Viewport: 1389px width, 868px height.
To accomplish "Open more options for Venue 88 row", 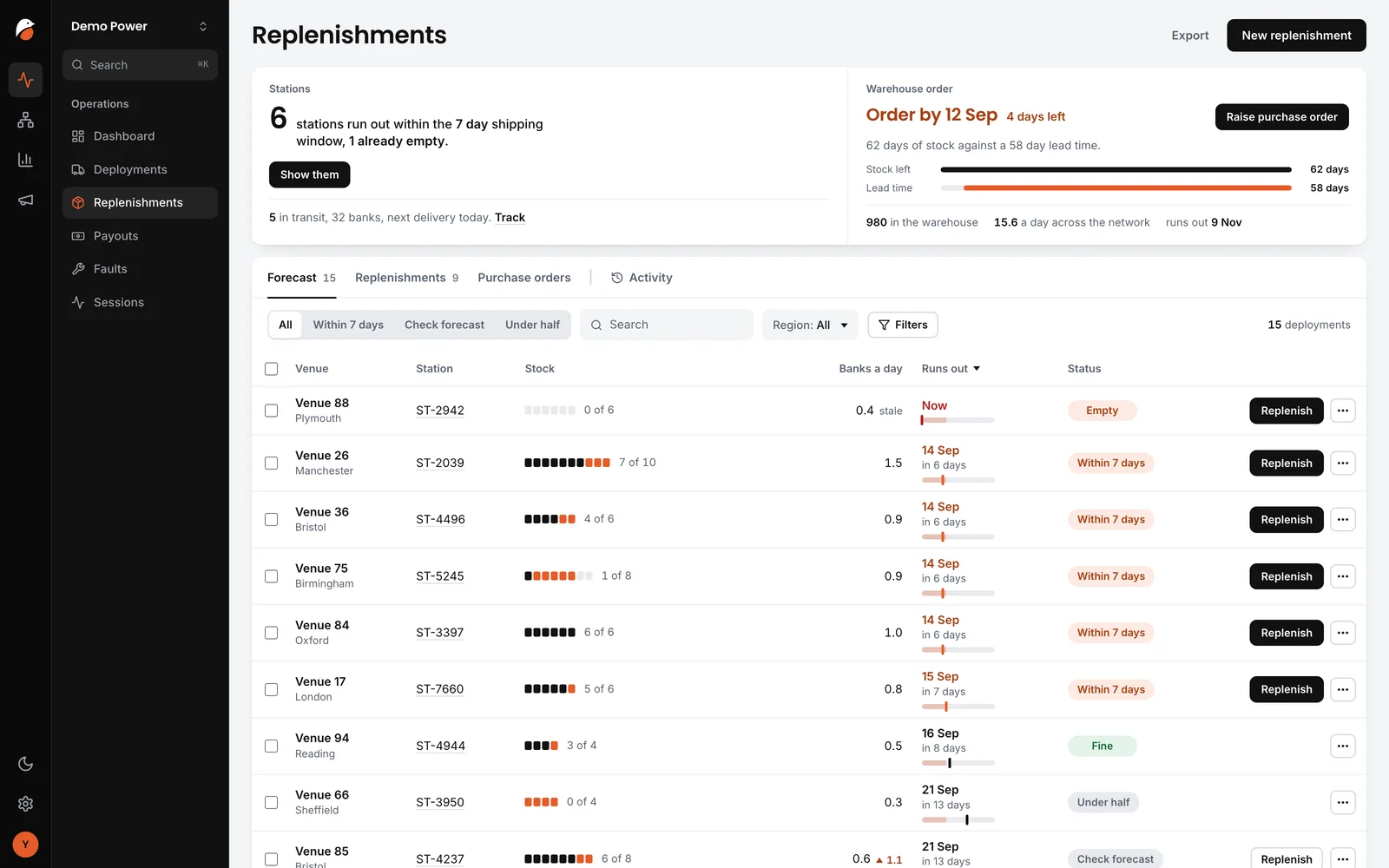I will pyautogui.click(x=1343, y=411).
